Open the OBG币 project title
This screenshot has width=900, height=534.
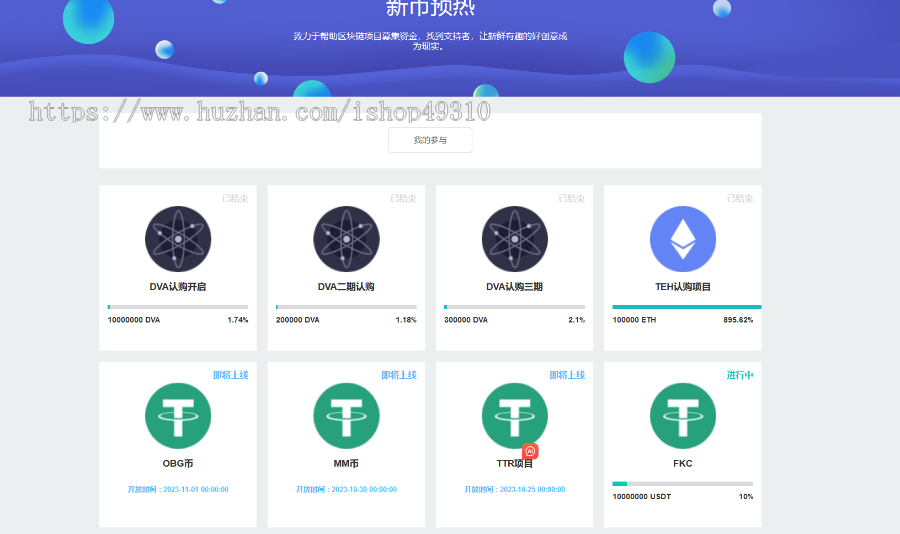tap(178, 463)
